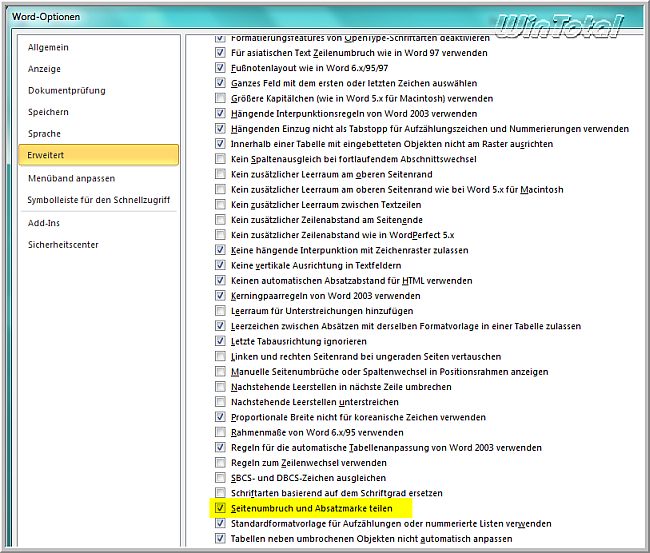Select the Erweitert category
650x553 pixels.
(x=99, y=155)
